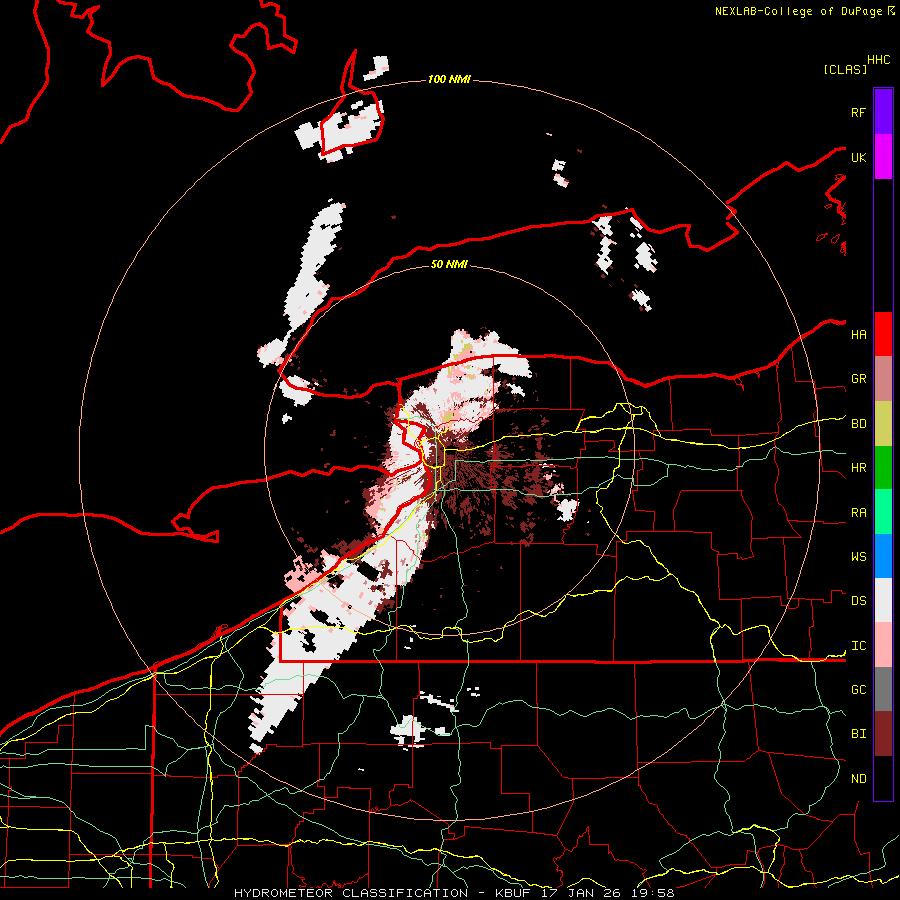Image resolution: width=900 pixels, height=900 pixels.
Task: Click the RF purple legend swatch
Action: coord(883,112)
